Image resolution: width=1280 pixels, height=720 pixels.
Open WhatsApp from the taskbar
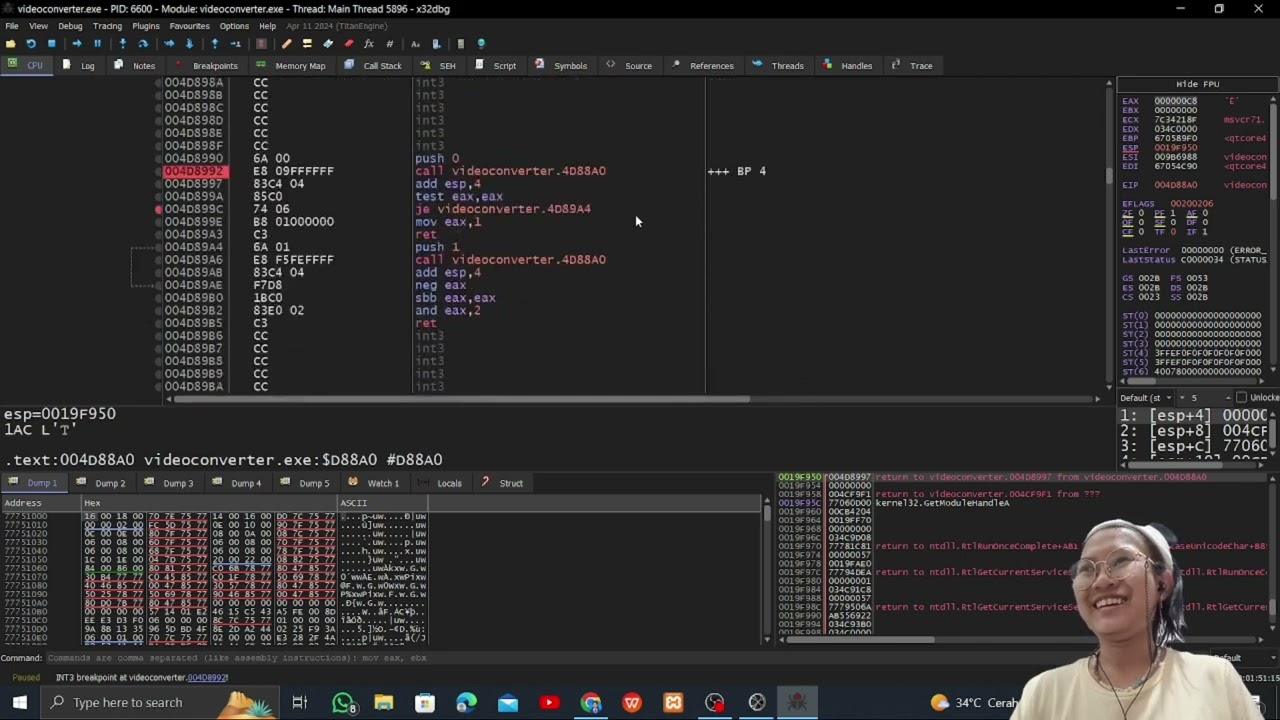[x=343, y=702]
